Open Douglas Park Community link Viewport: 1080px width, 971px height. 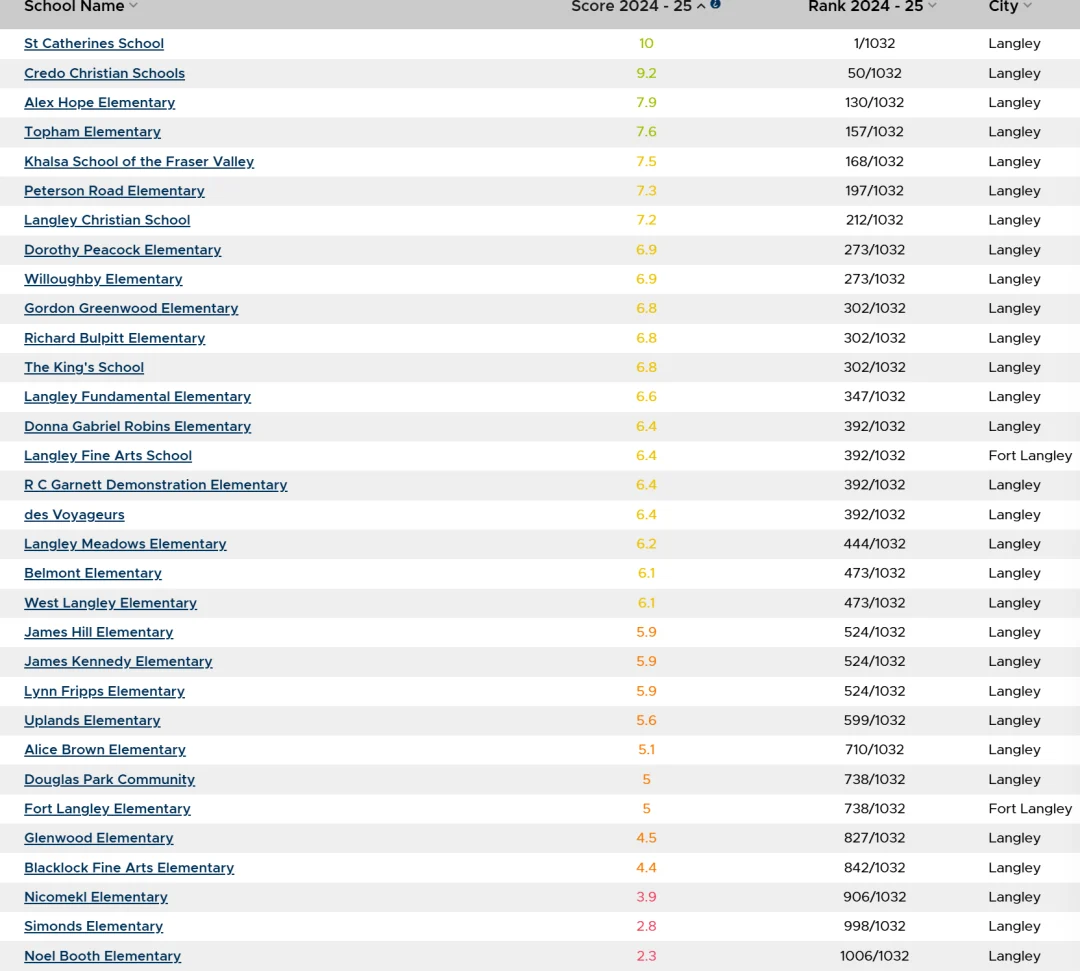[x=110, y=780]
